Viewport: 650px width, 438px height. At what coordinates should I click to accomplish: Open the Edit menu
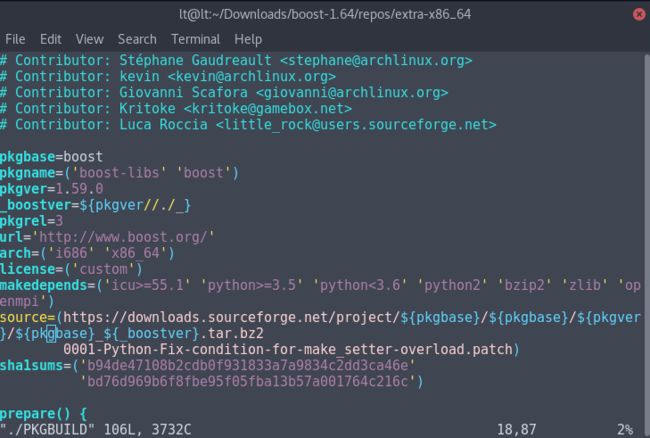coord(51,39)
